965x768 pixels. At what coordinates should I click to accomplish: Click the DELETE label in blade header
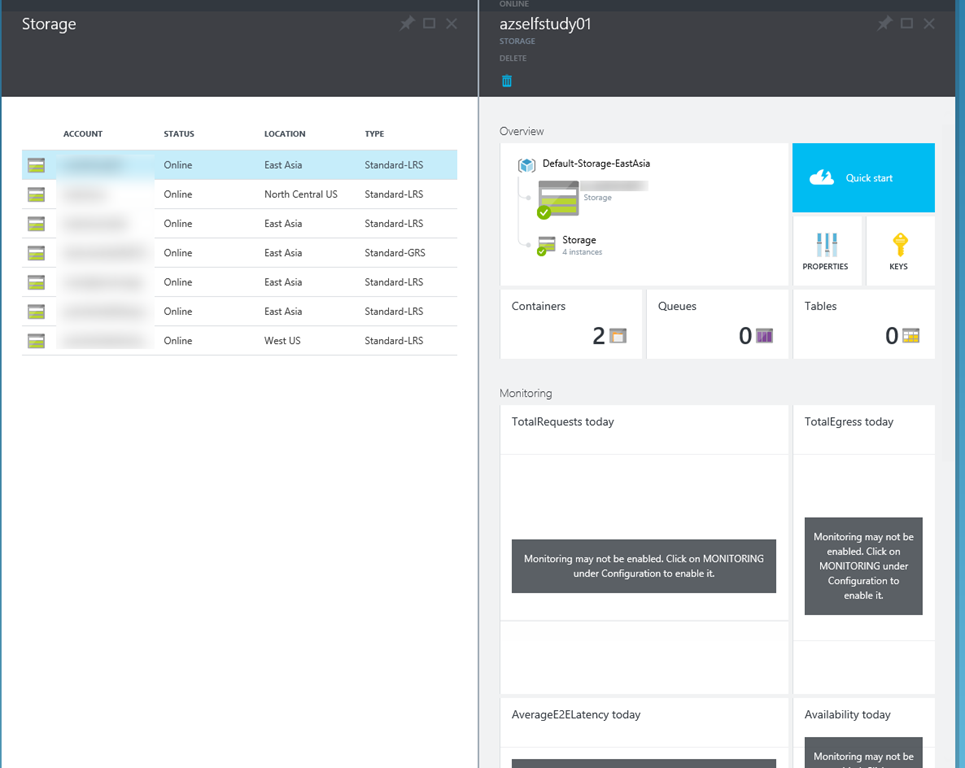click(x=513, y=58)
